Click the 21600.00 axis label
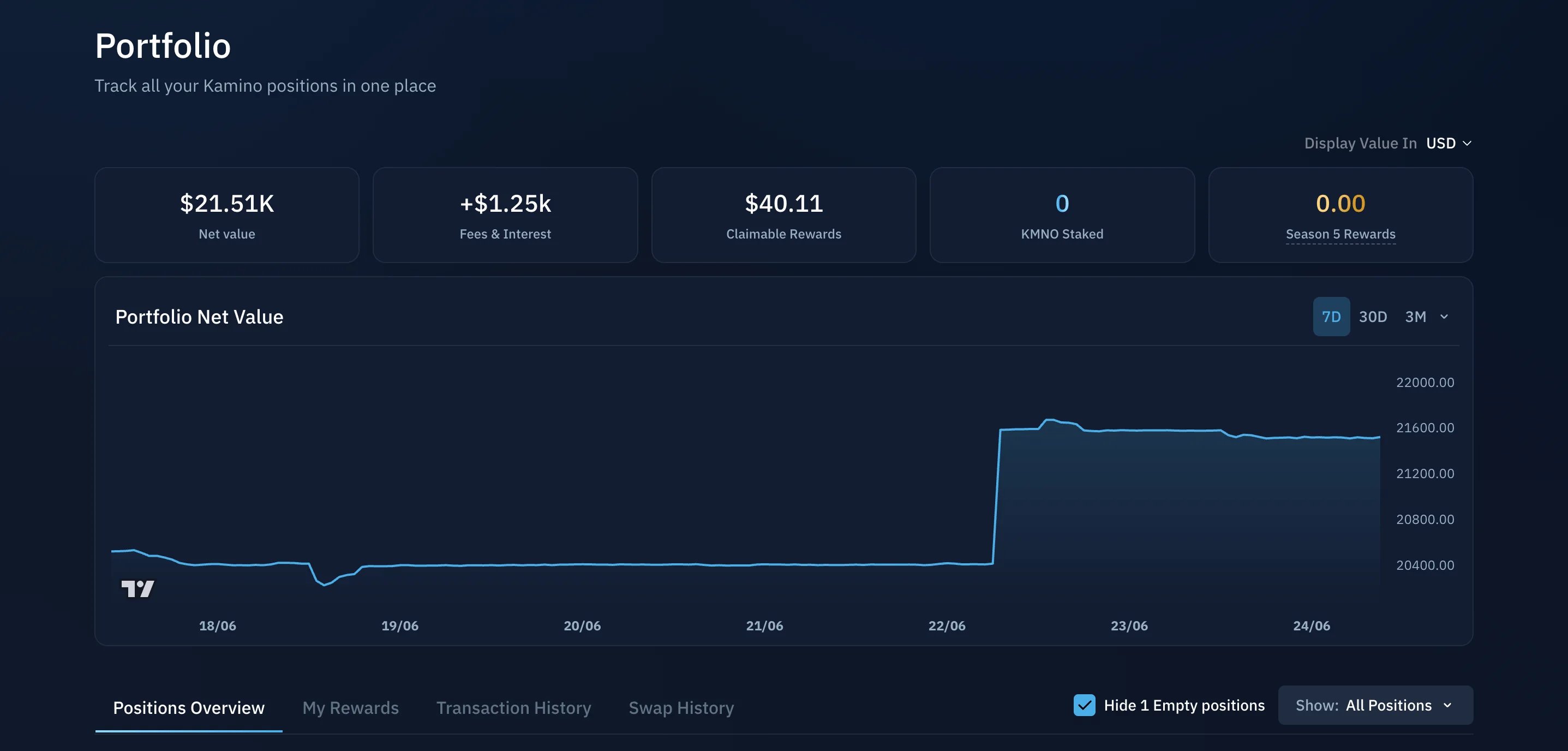 tap(1425, 428)
